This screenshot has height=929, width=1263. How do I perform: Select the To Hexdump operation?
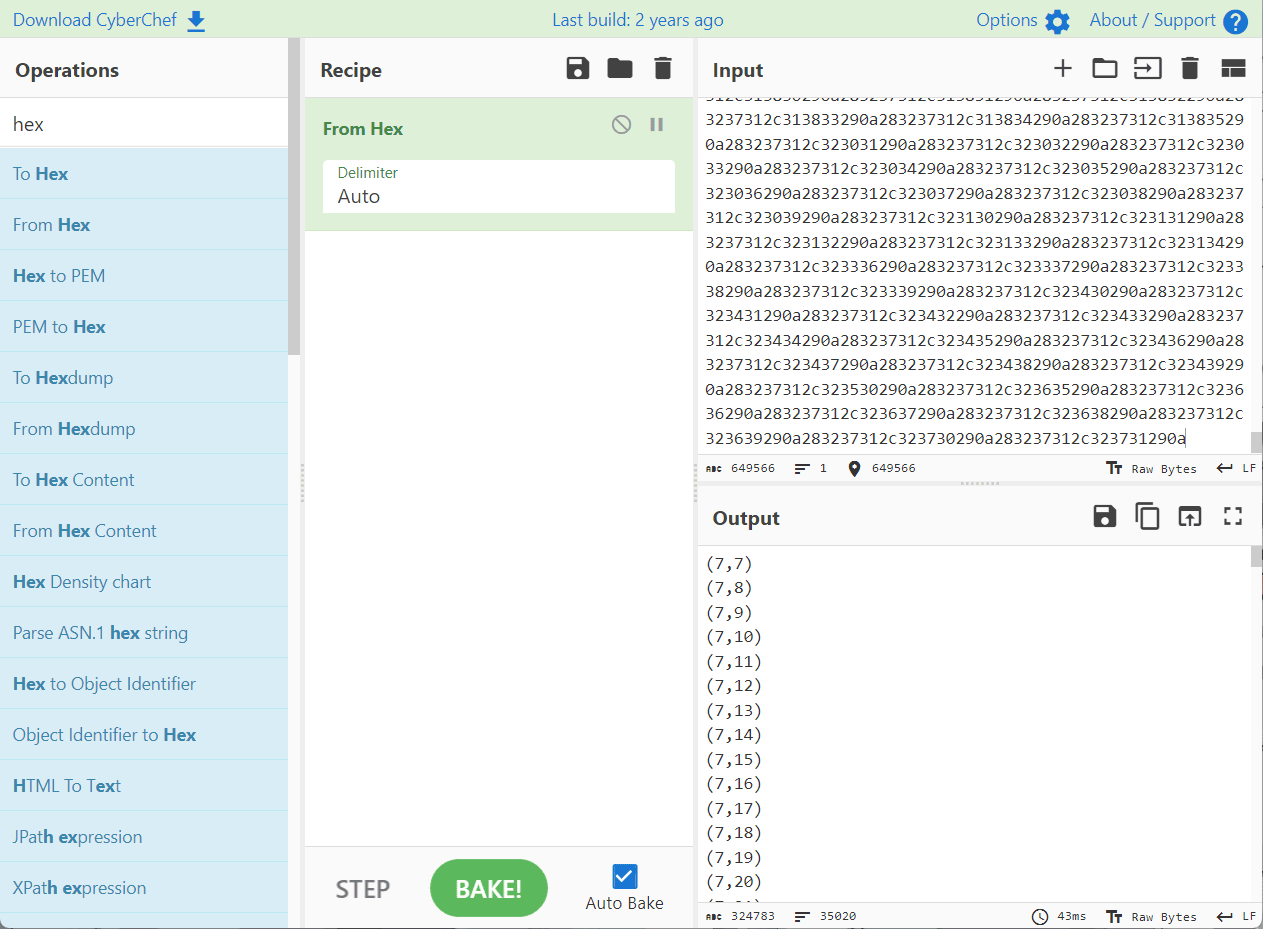(63, 378)
